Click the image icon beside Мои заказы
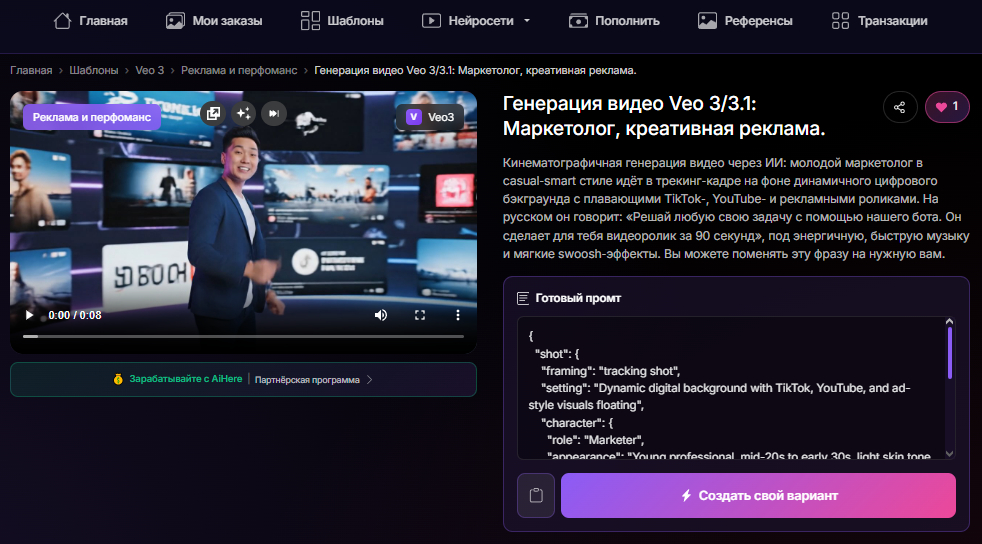Screen dimensions: 982x544 (175, 21)
